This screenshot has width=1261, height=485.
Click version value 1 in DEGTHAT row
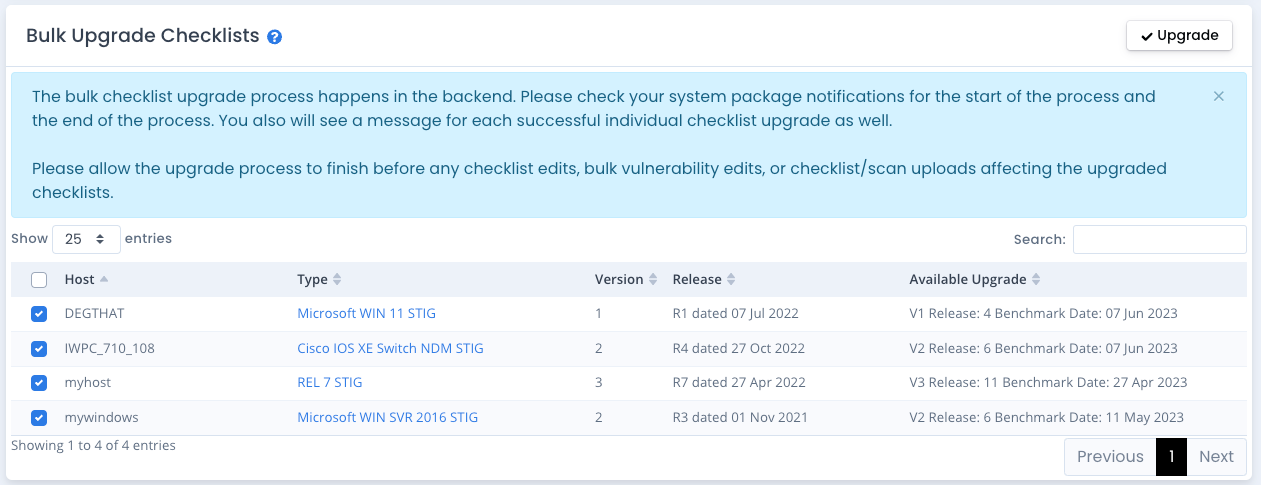[598, 313]
